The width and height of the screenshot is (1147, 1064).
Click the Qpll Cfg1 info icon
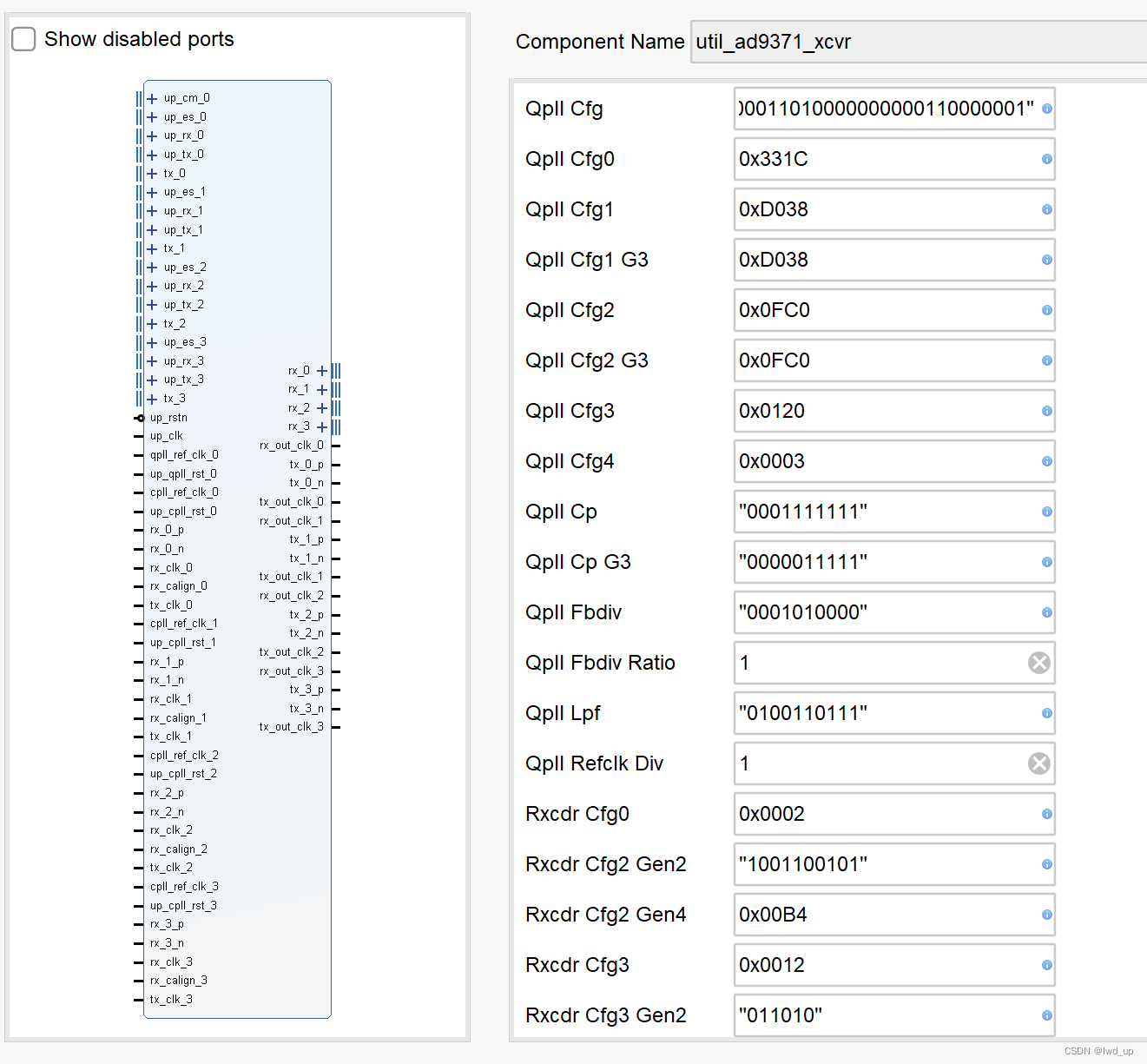1047,209
